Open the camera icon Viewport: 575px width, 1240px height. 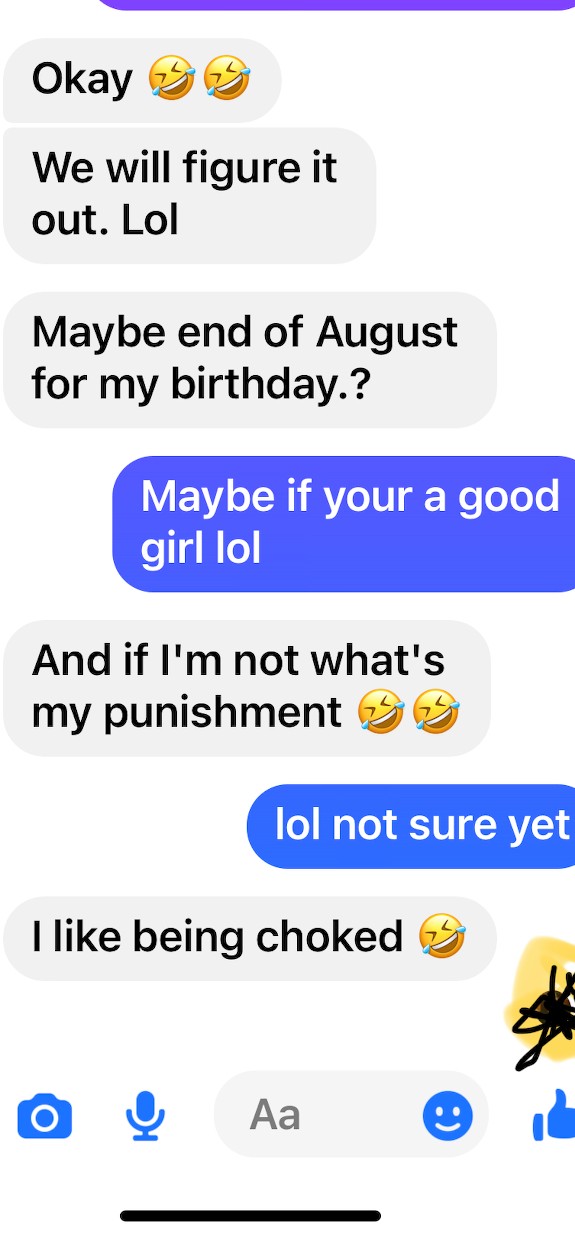click(x=45, y=1116)
